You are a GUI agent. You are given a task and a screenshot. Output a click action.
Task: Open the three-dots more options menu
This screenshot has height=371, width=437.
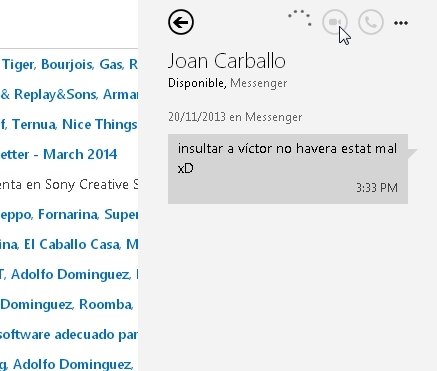tap(401, 23)
